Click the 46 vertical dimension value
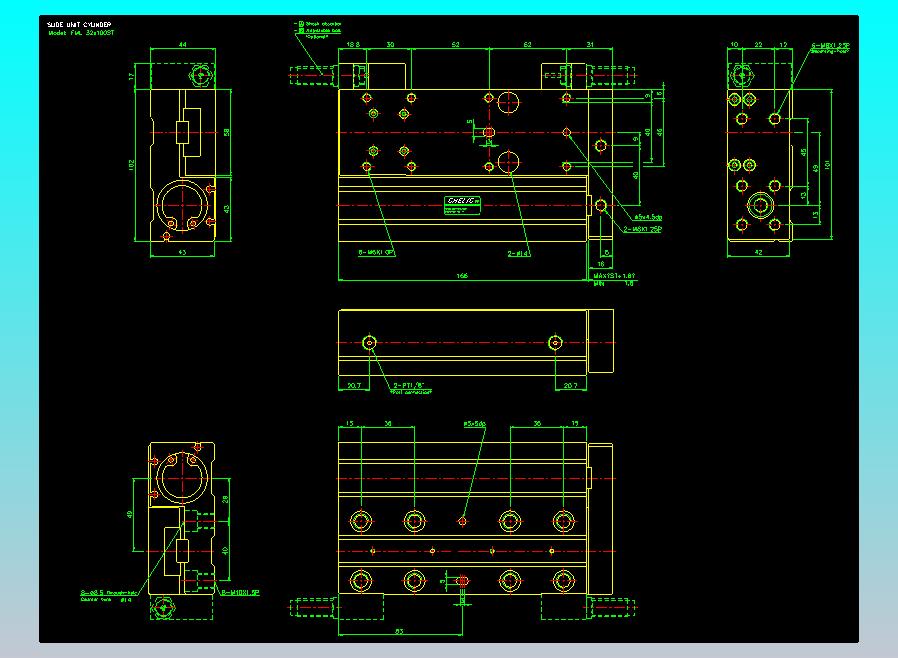 point(660,132)
